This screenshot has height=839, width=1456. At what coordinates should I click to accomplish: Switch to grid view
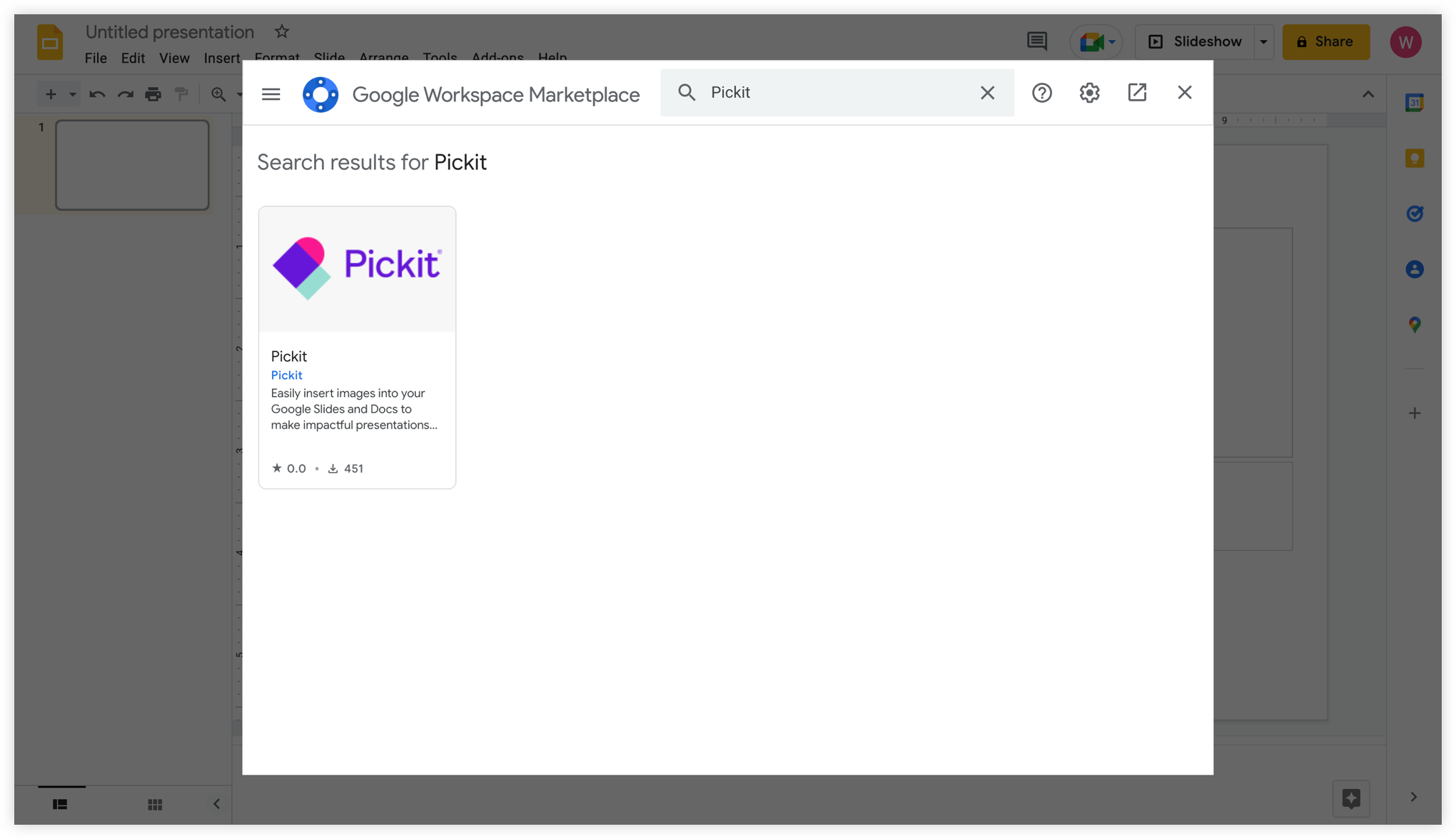155,804
